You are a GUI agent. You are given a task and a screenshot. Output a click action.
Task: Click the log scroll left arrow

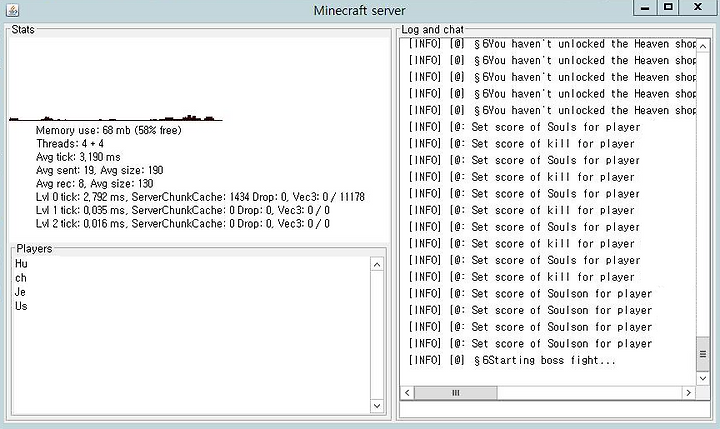tap(407, 393)
